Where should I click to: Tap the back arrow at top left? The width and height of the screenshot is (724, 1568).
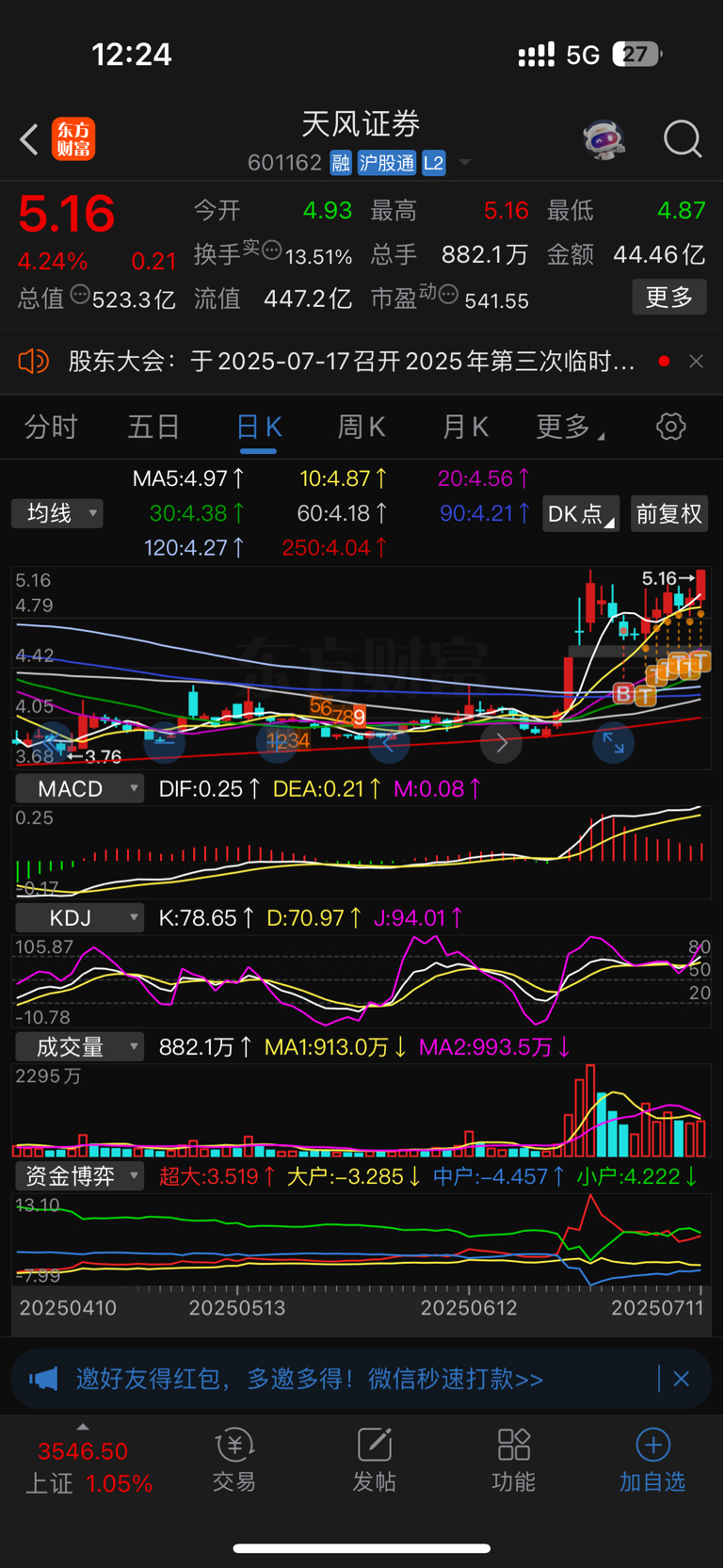pyautogui.click(x=29, y=139)
